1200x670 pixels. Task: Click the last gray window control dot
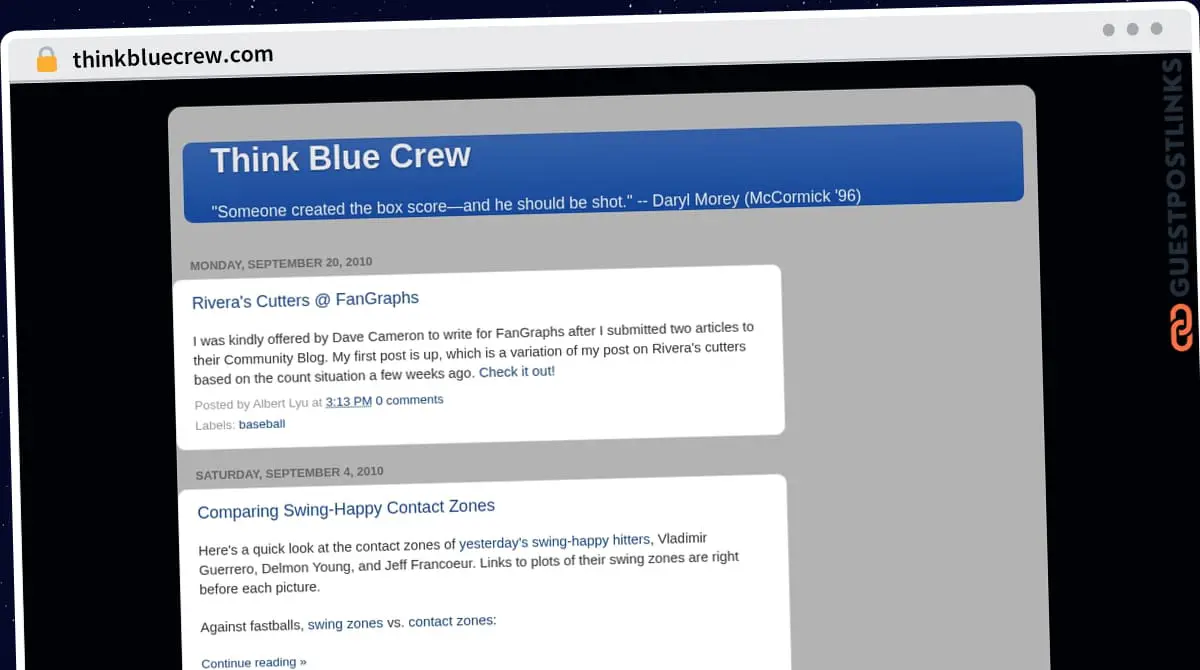(x=1156, y=29)
